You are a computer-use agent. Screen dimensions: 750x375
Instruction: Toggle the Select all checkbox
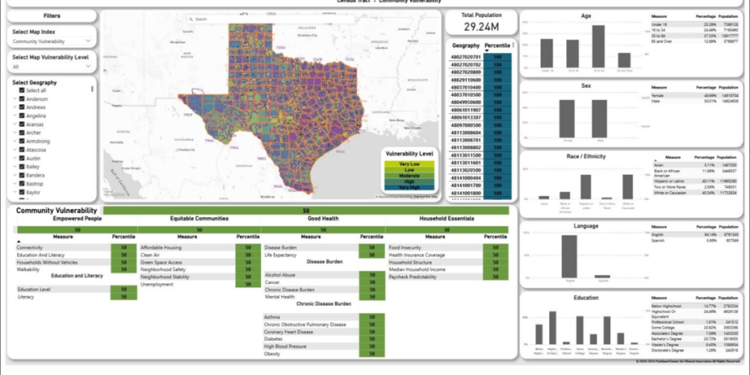(x=22, y=90)
